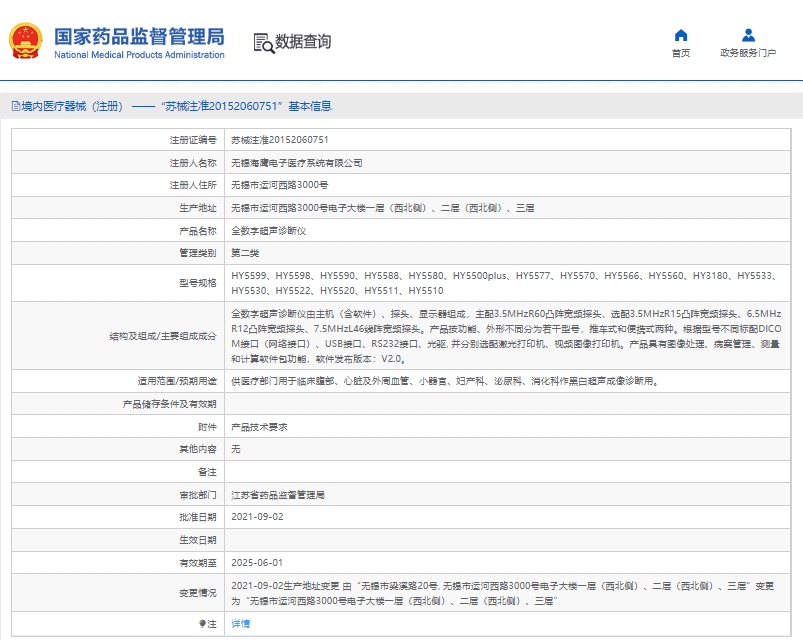
Task: Select the 附件 row label
Action: (x=207, y=427)
